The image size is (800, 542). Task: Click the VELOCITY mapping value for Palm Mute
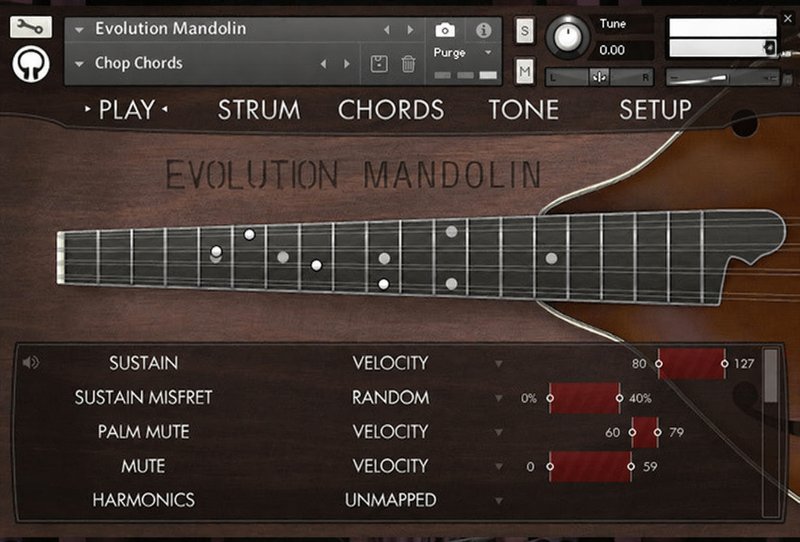coord(391,431)
